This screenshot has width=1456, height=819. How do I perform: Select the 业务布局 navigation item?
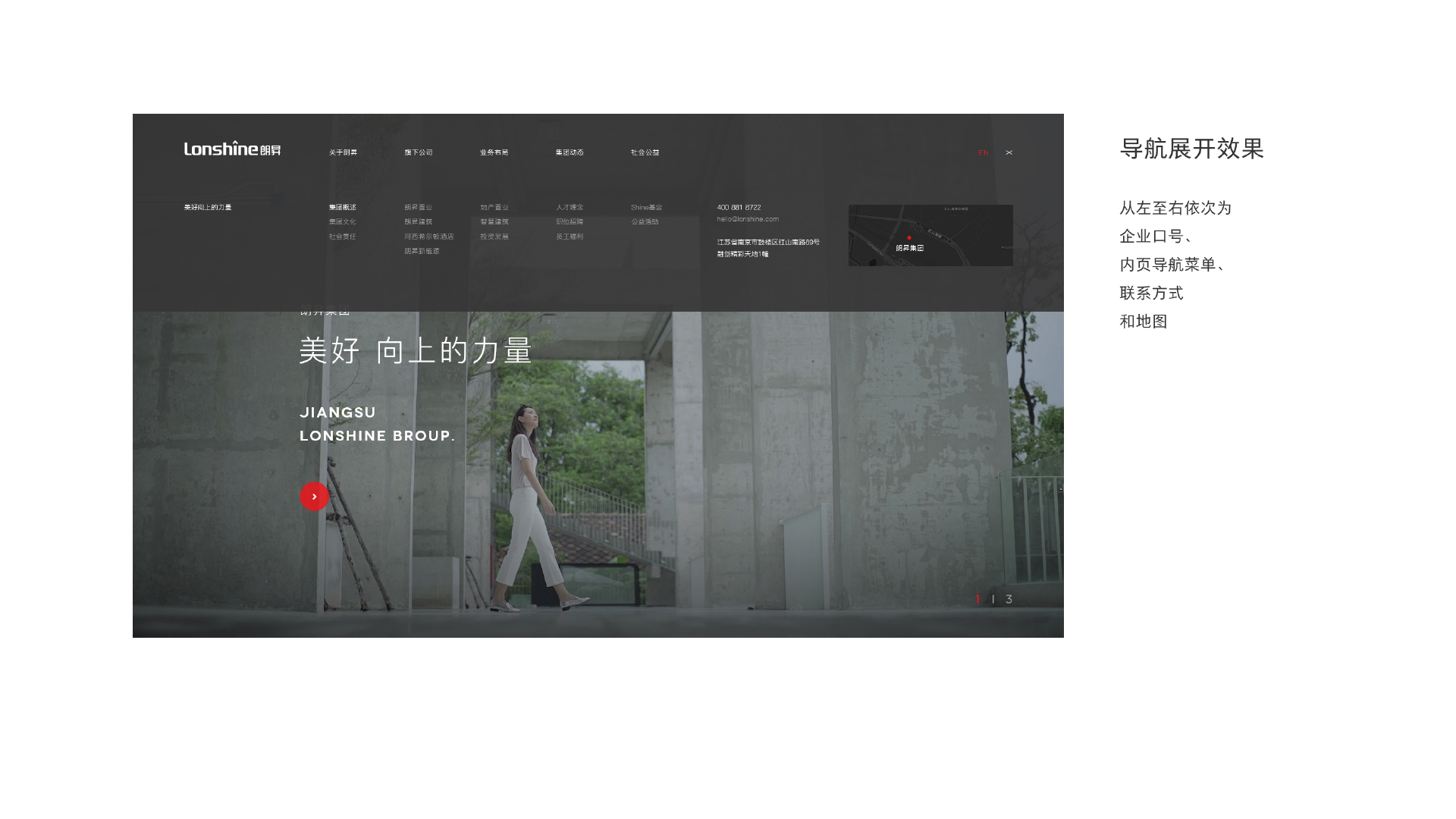494,152
